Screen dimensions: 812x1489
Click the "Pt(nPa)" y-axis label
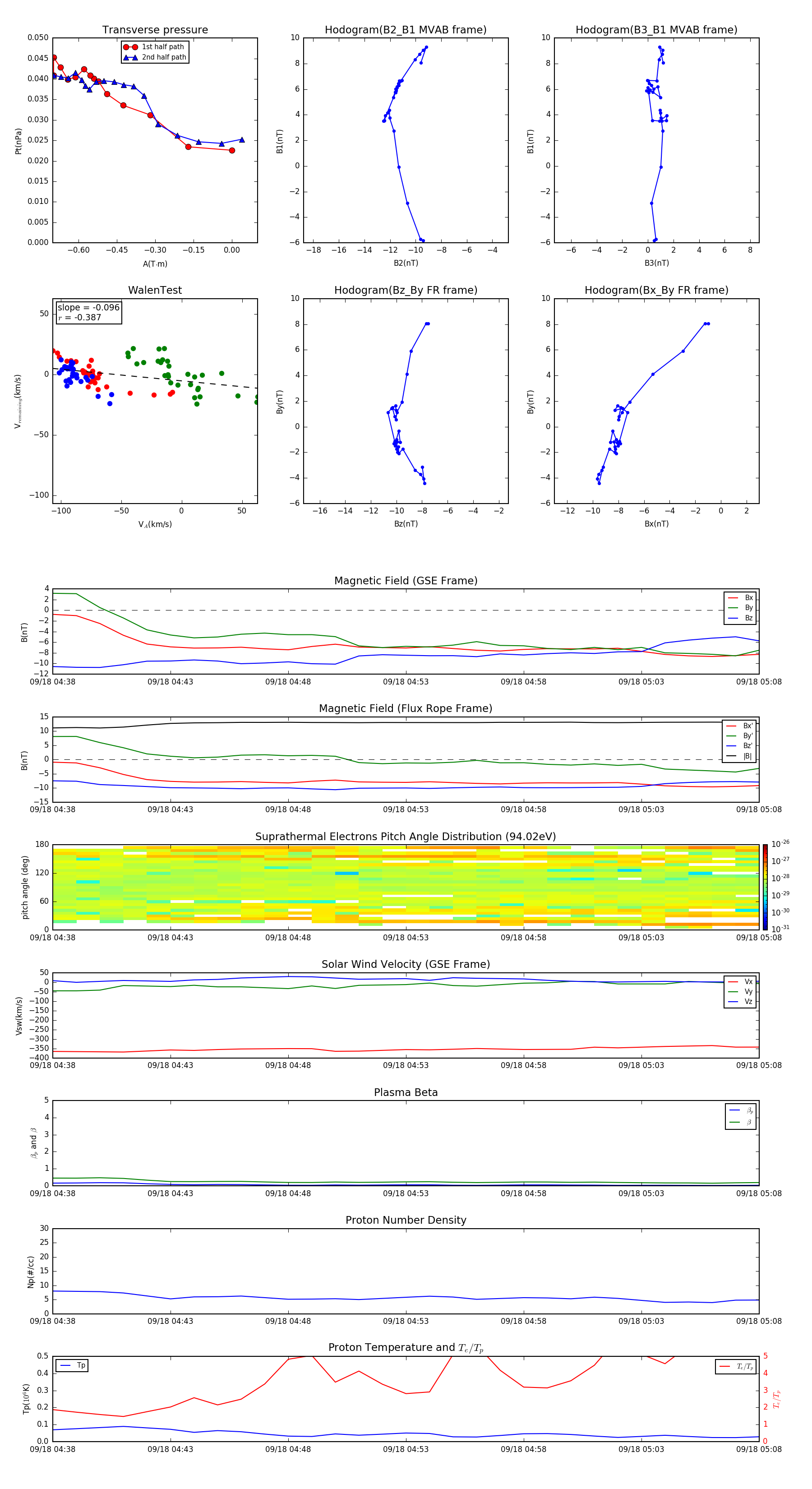point(18,140)
